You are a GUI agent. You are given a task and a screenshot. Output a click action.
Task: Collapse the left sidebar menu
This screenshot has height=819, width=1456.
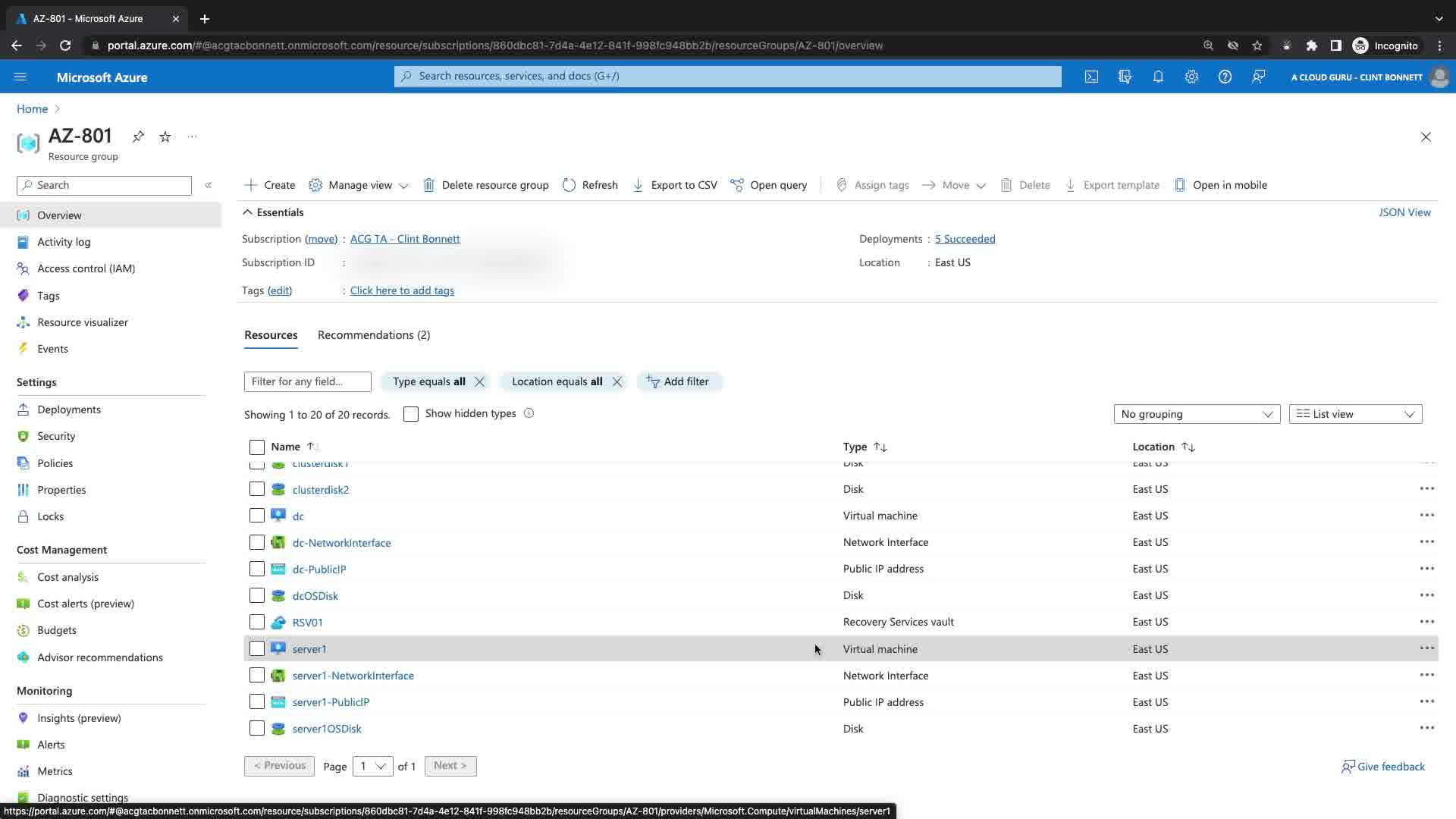[x=209, y=185]
